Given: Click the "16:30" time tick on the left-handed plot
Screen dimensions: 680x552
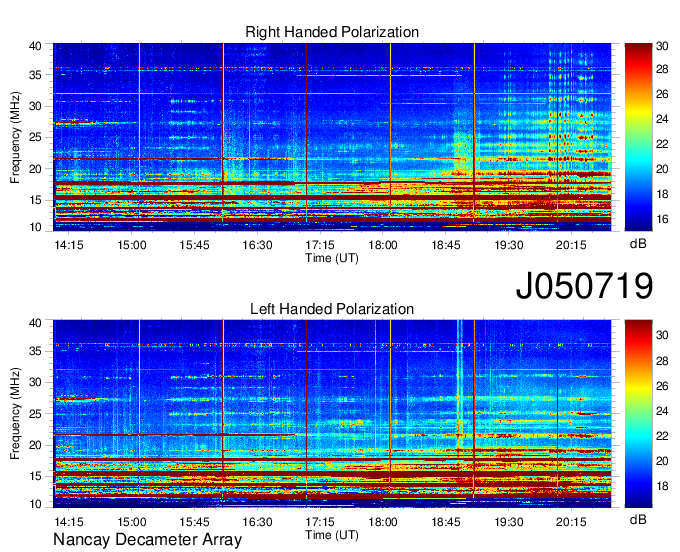Looking at the screenshot, I should tap(257, 521).
